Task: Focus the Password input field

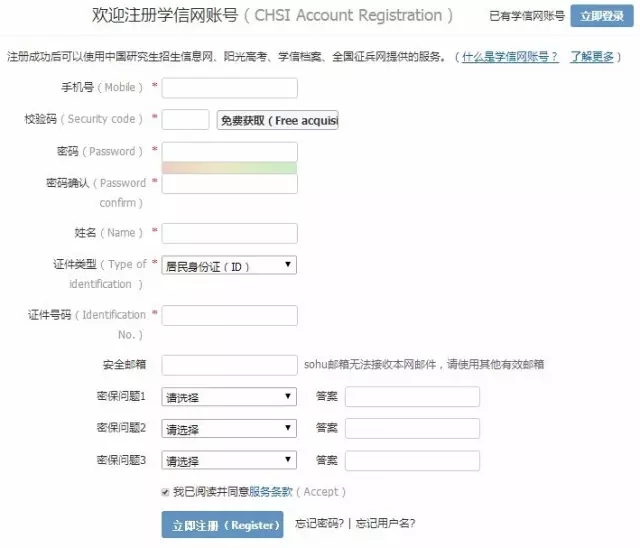Action: coord(229,151)
